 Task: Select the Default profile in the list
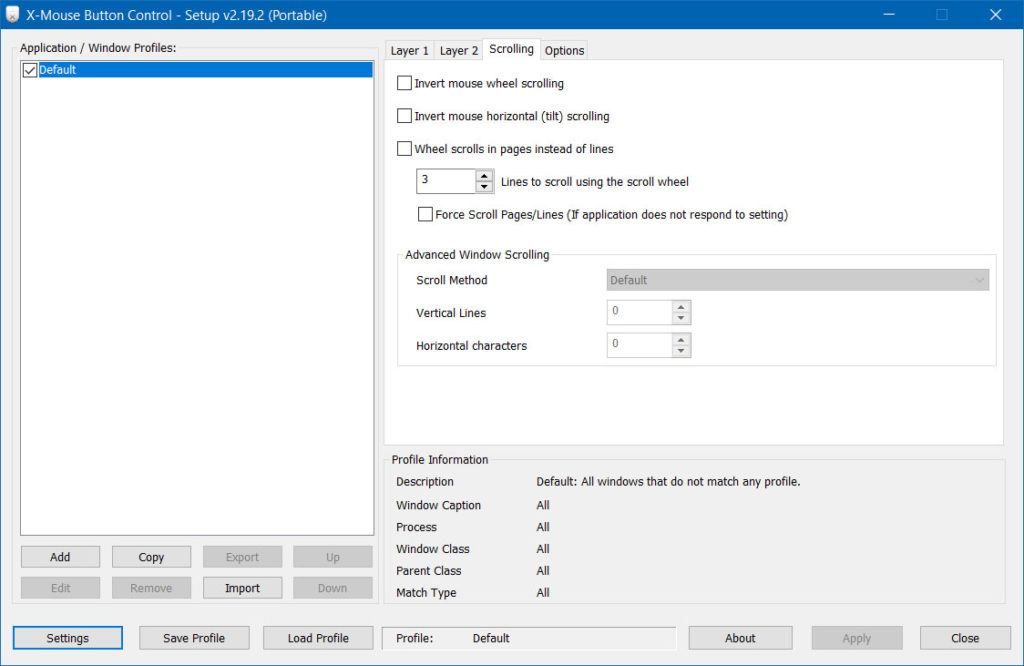100,69
